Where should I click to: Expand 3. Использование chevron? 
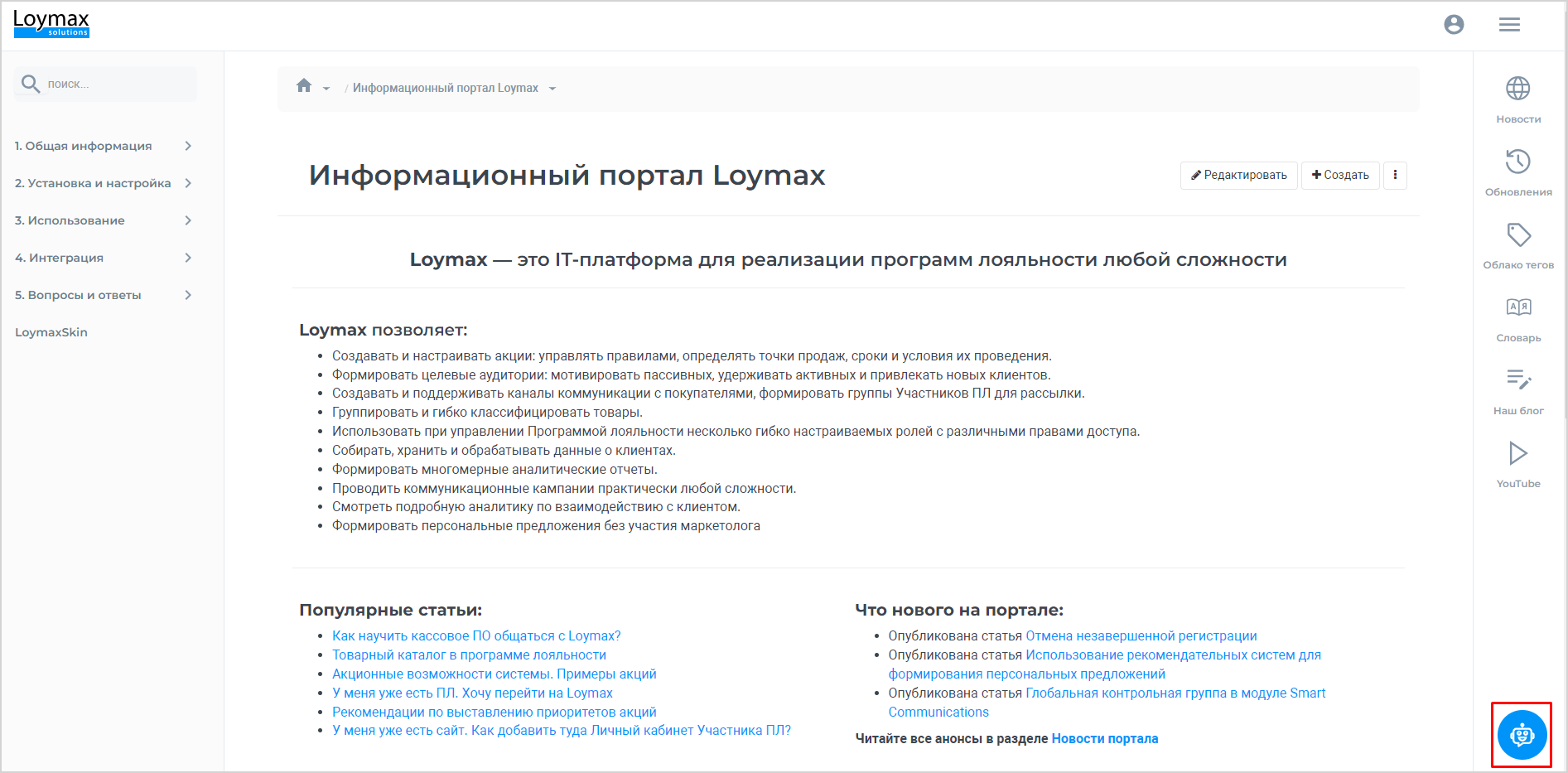click(x=188, y=220)
